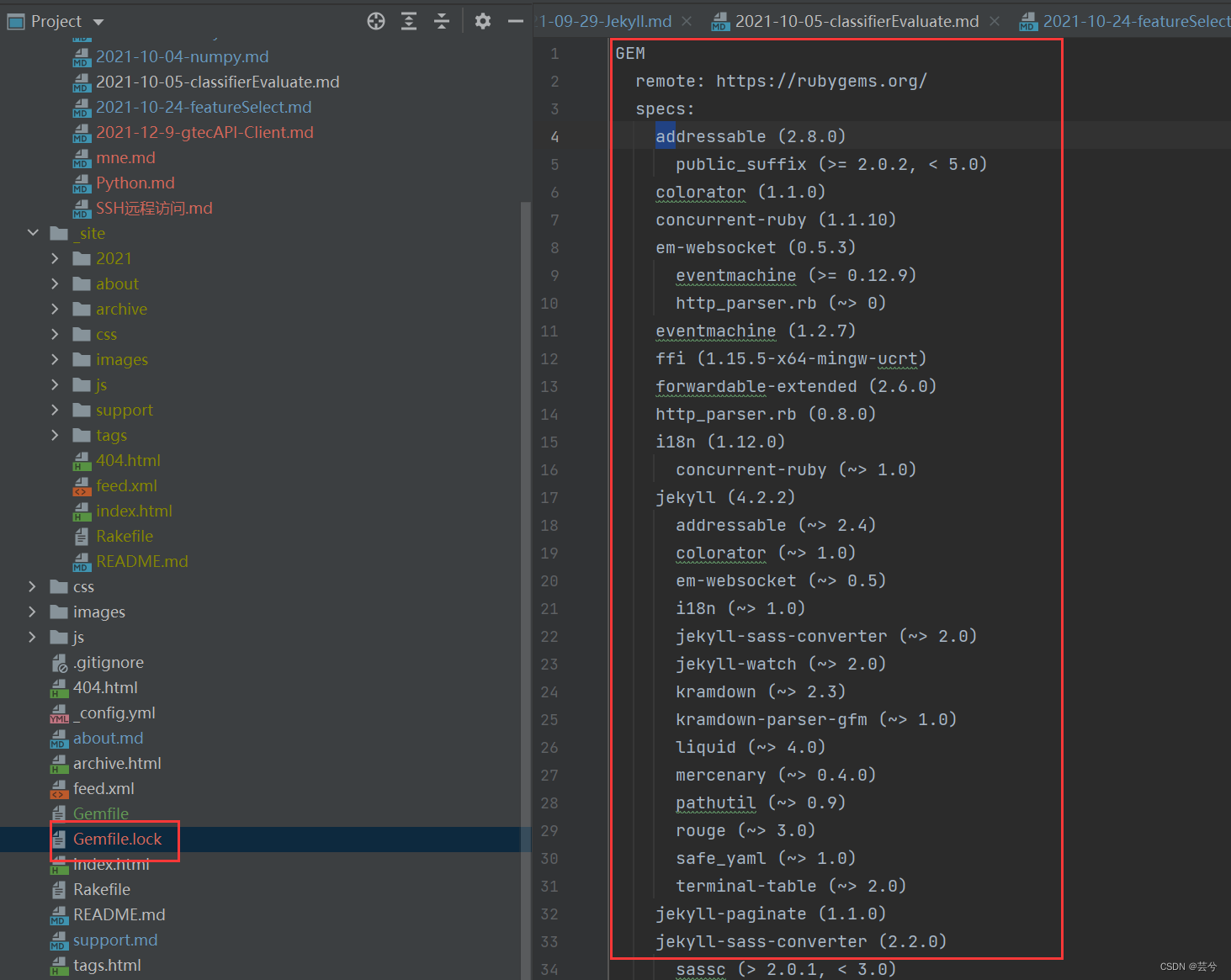Image resolution: width=1231 pixels, height=980 pixels.
Task: Open the Project panel options gear
Action: tap(482, 21)
